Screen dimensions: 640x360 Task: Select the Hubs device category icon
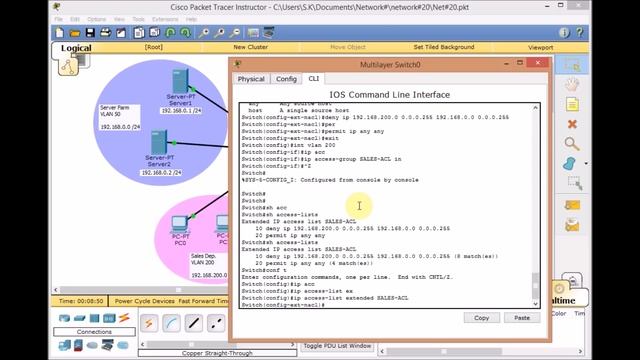[94, 318]
